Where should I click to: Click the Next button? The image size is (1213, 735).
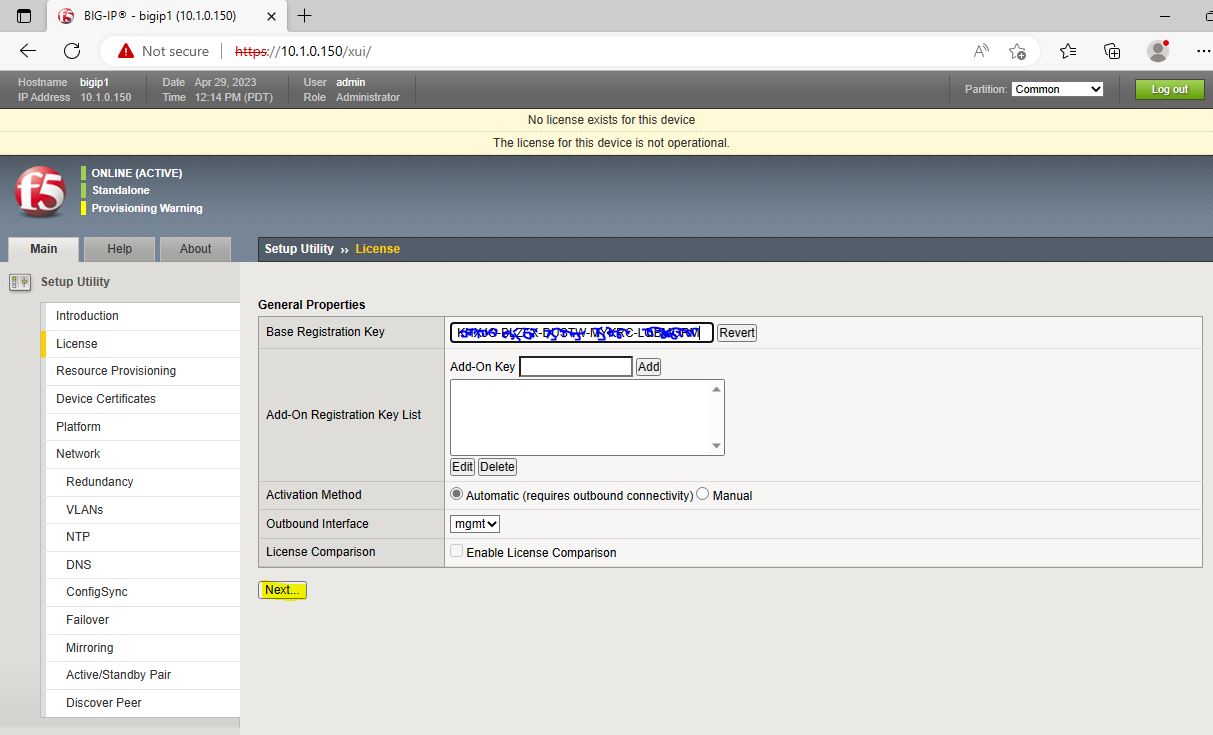282,590
